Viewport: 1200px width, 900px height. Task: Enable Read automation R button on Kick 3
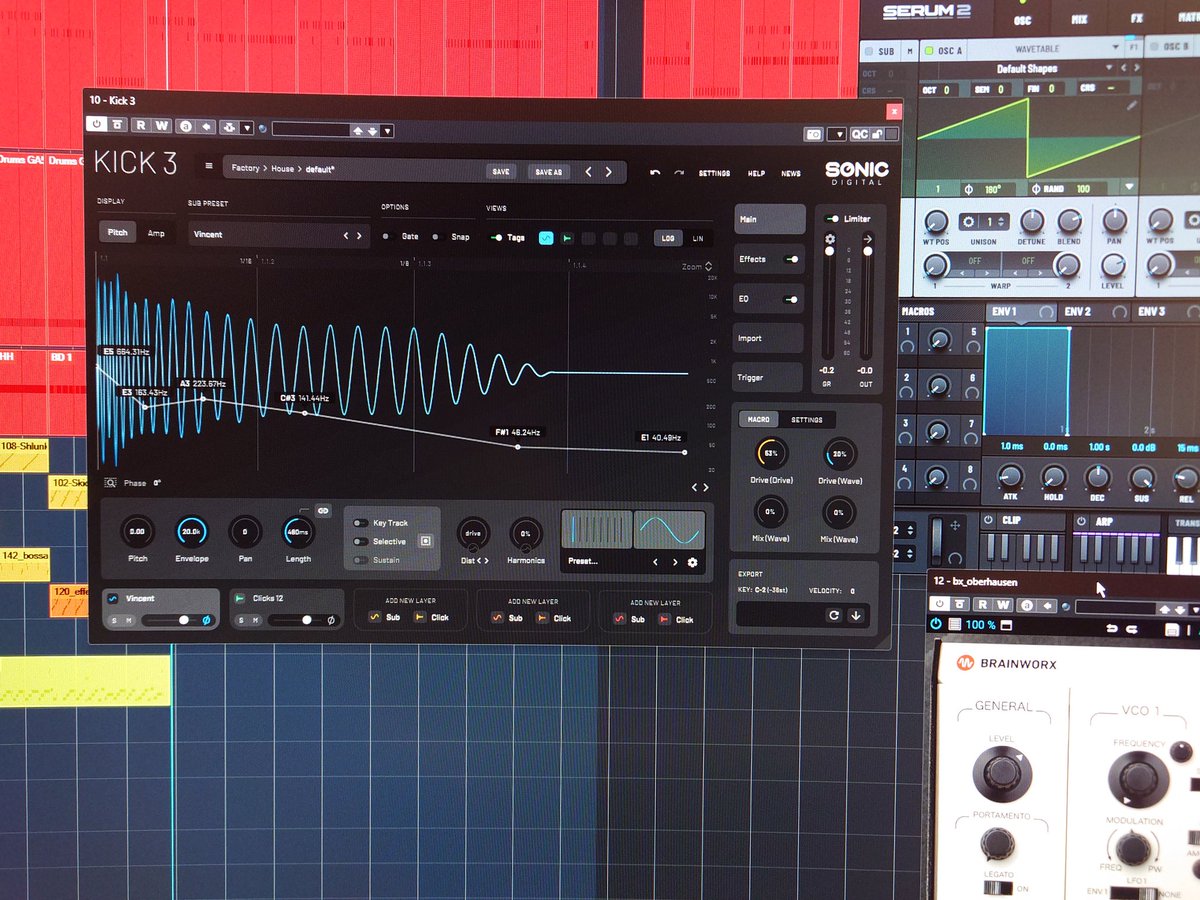coord(141,127)
